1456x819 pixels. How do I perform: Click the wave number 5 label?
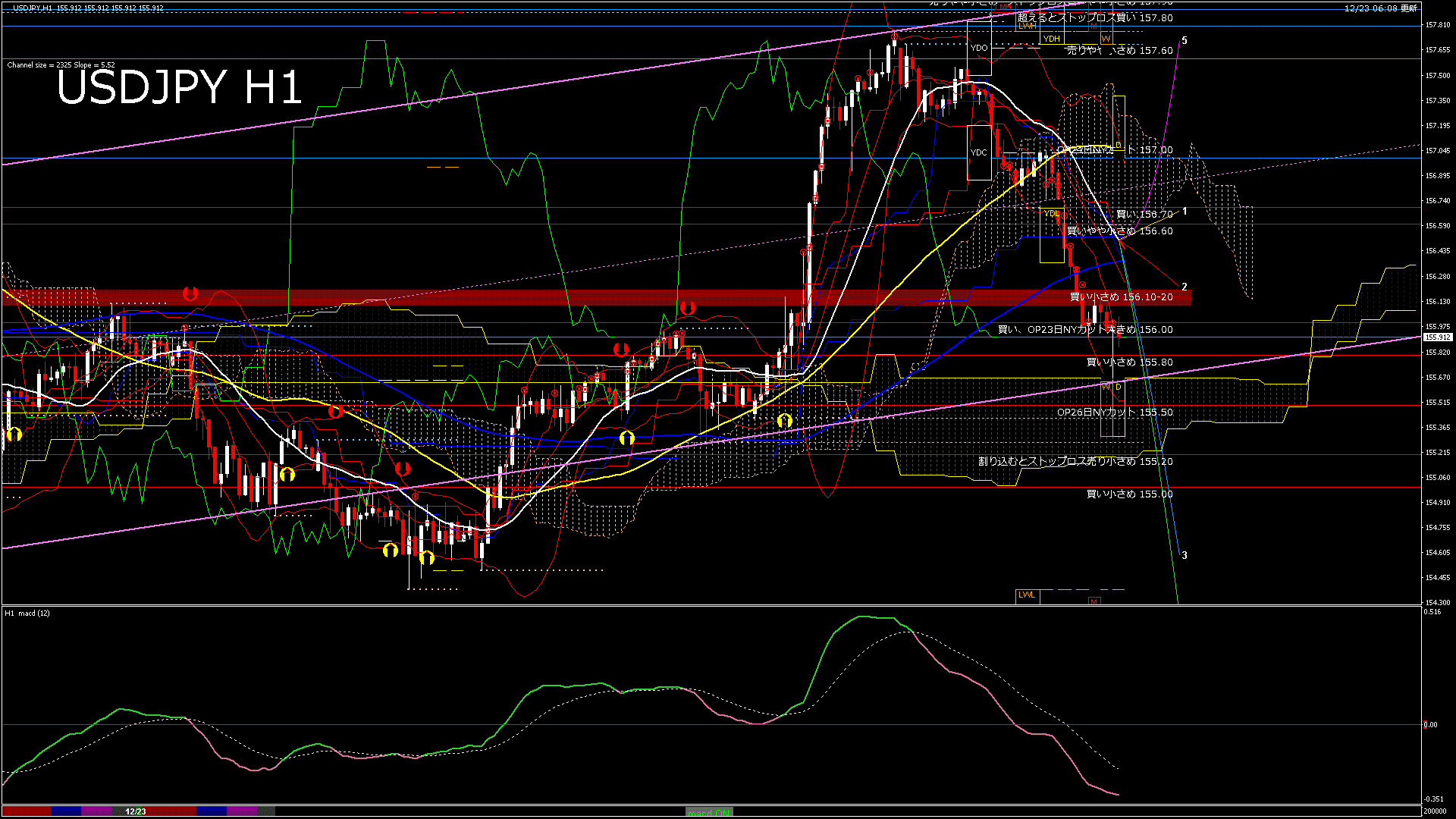[x=1185, y=41]
